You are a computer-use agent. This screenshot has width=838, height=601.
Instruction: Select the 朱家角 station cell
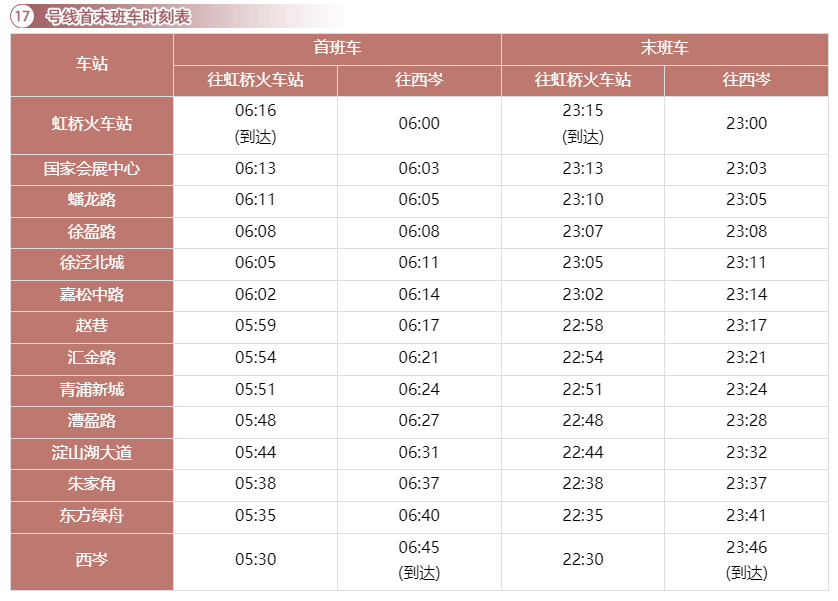(92, 484)
